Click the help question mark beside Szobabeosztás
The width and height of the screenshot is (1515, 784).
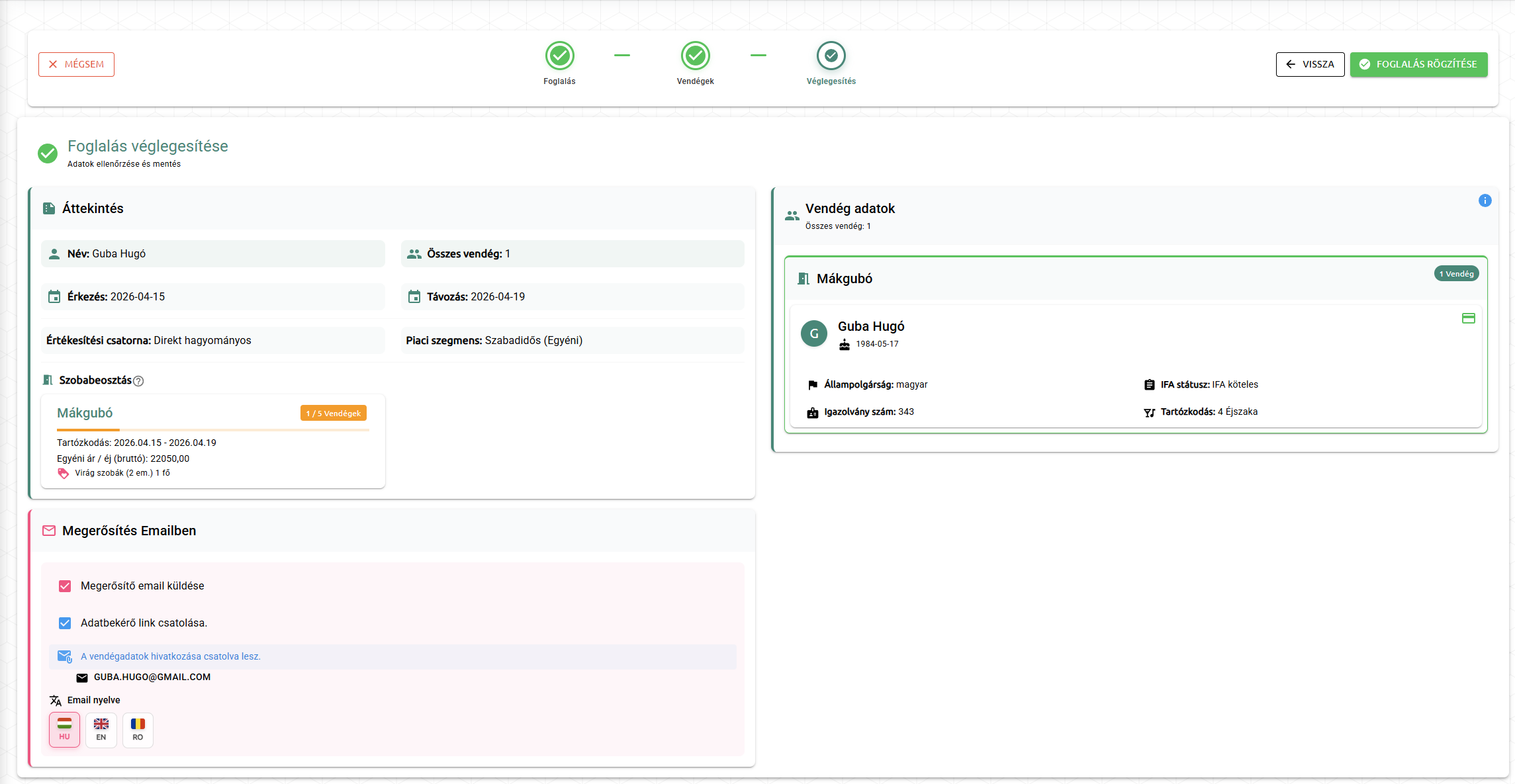pos(138,381)
